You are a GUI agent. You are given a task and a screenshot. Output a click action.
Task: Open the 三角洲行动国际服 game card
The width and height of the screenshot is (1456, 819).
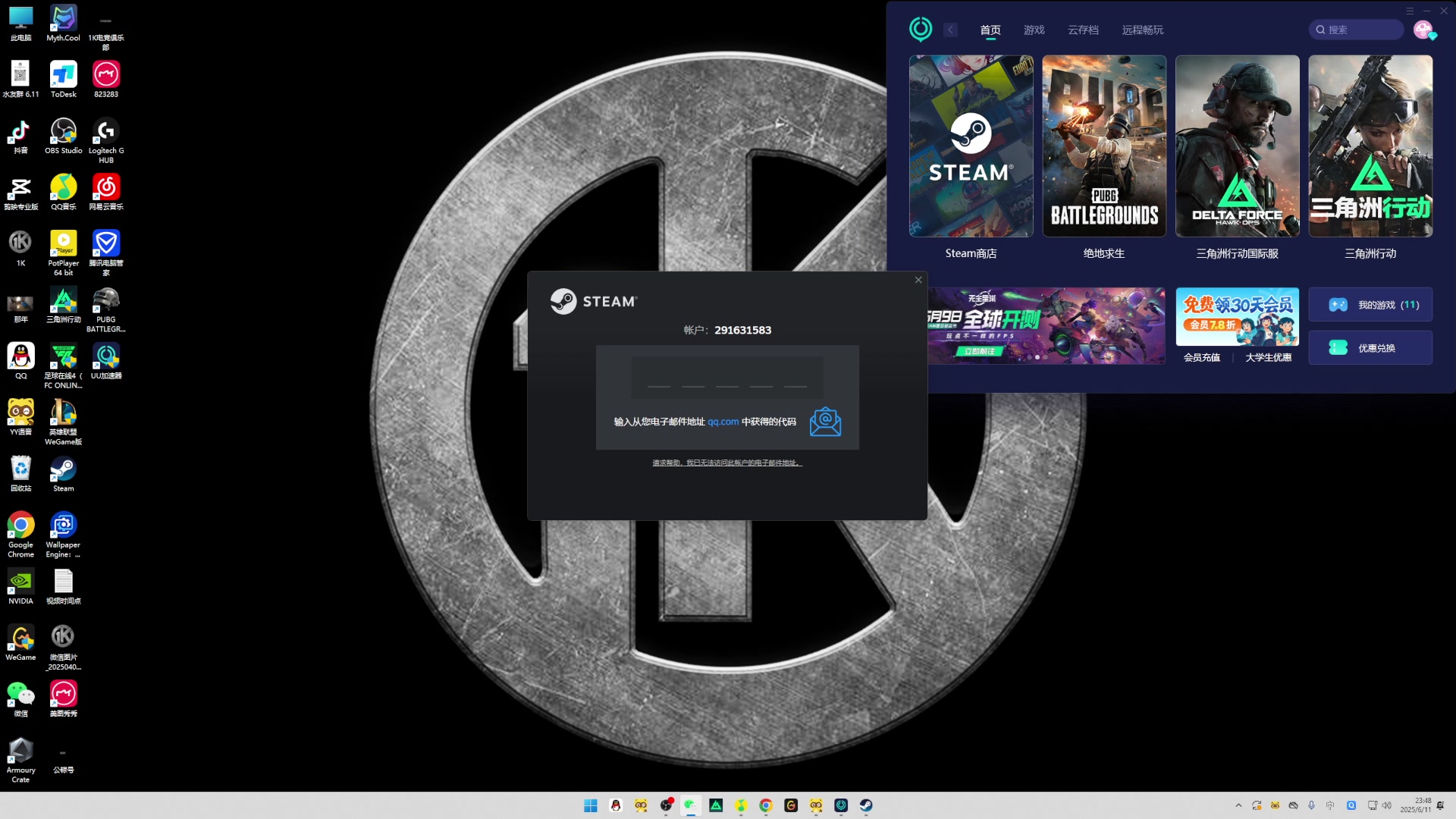point(1237,146)
